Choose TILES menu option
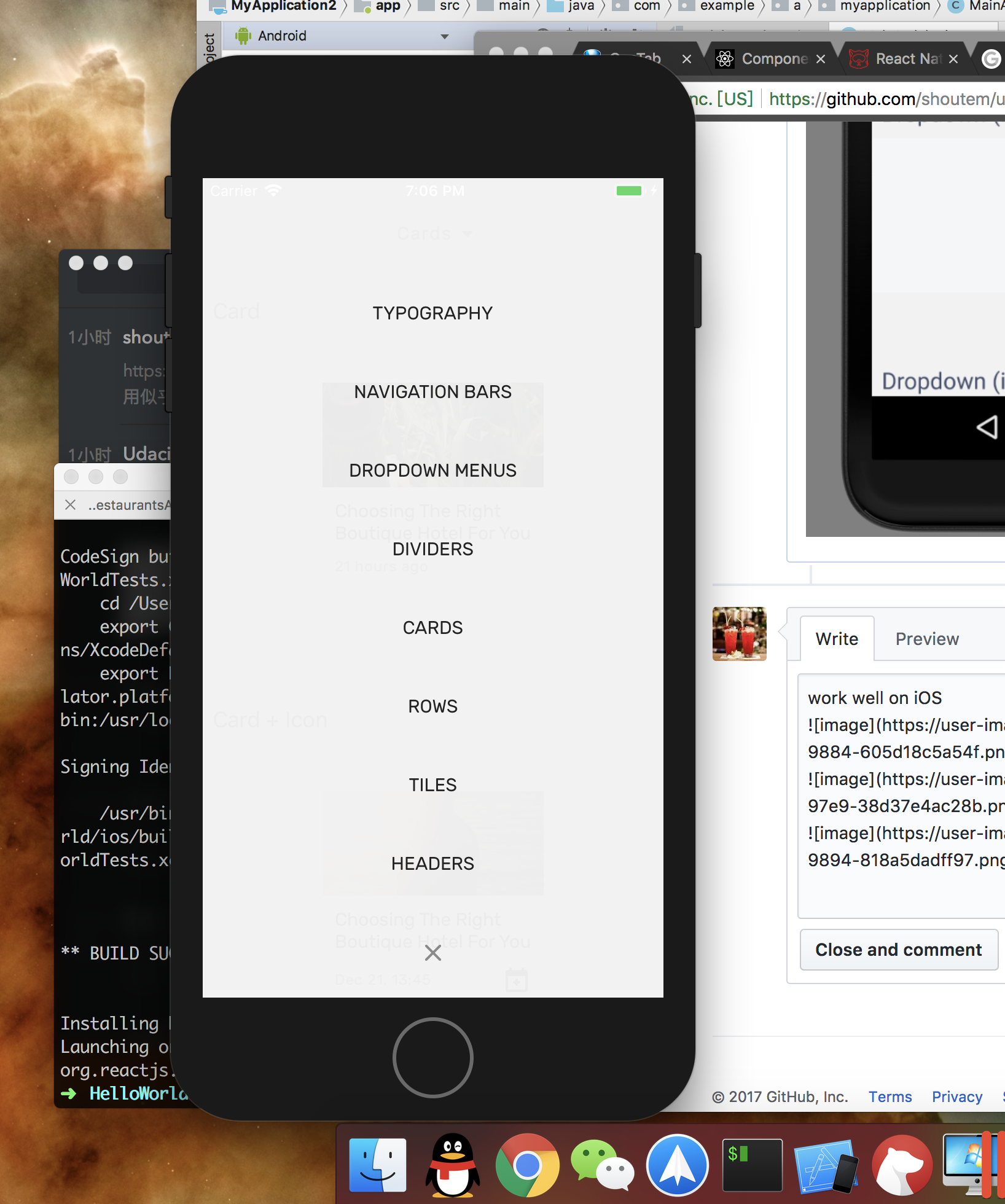The image size is (1005, 1204). [432, 785]
